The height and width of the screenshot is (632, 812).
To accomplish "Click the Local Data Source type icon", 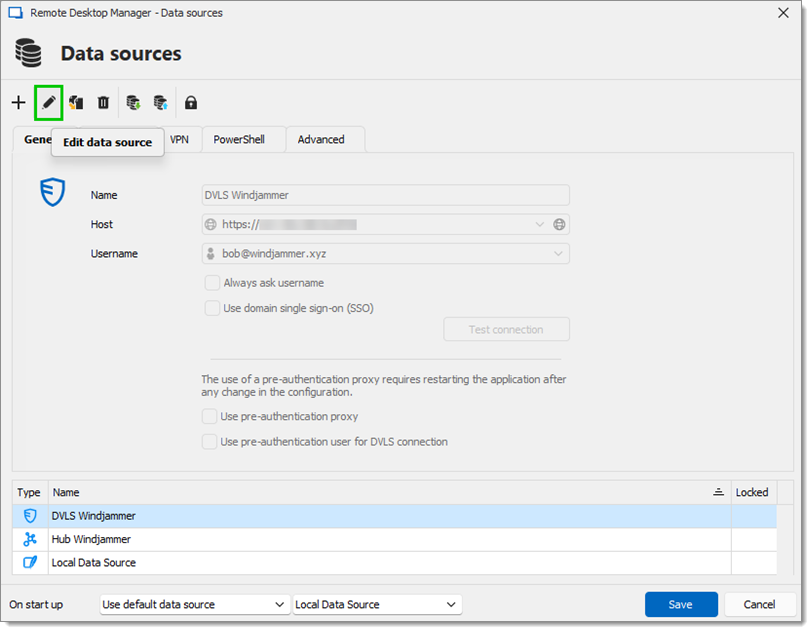I will coord(30,563).
